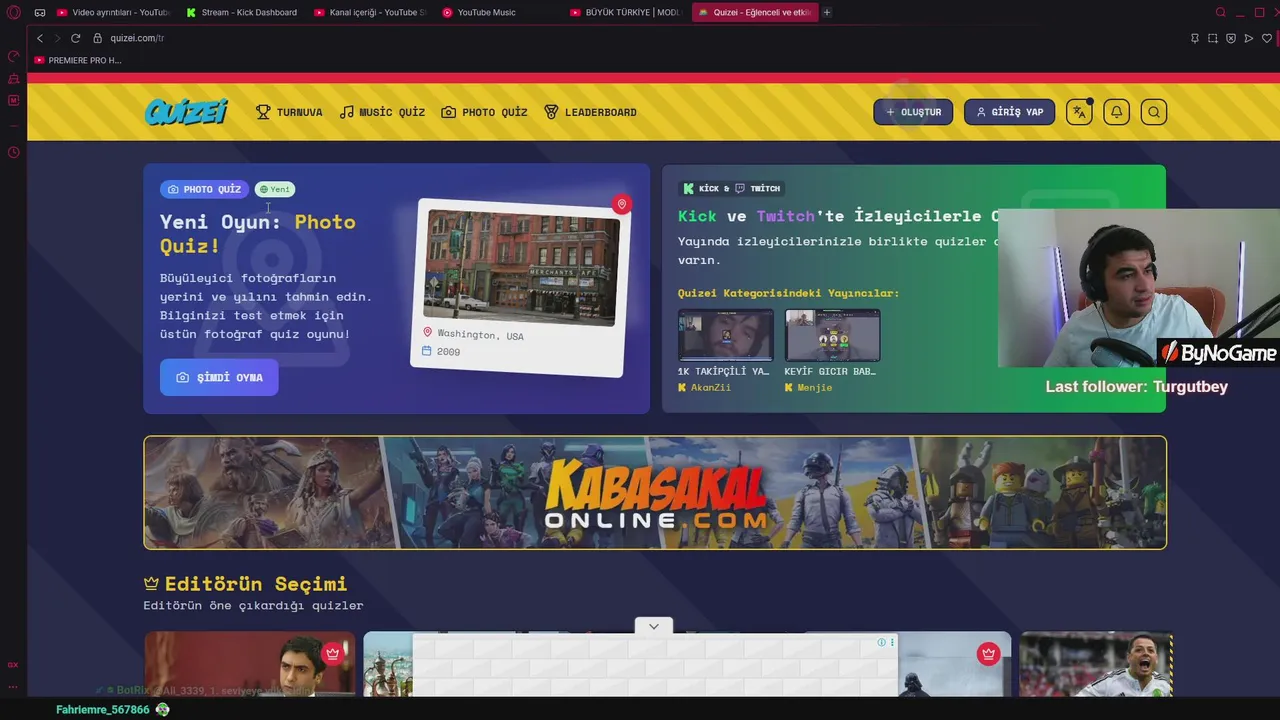1280x720 pixels.
Task: Open AkanZii's stream thumbnail
Action: pos(725,335)
